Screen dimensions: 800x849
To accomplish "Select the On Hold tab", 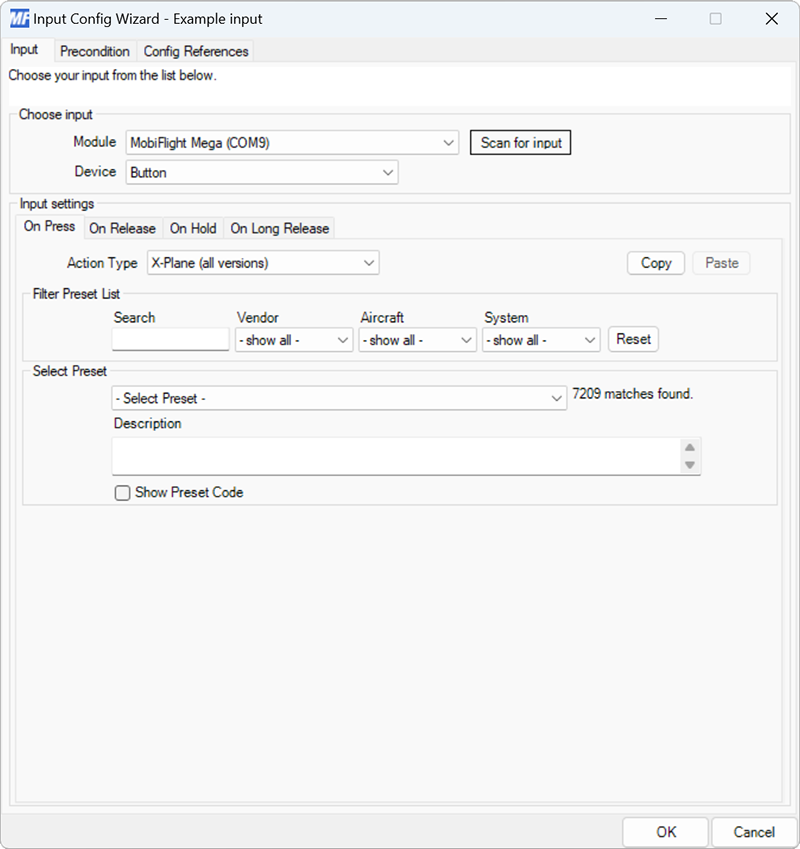I will pos(192,228).
